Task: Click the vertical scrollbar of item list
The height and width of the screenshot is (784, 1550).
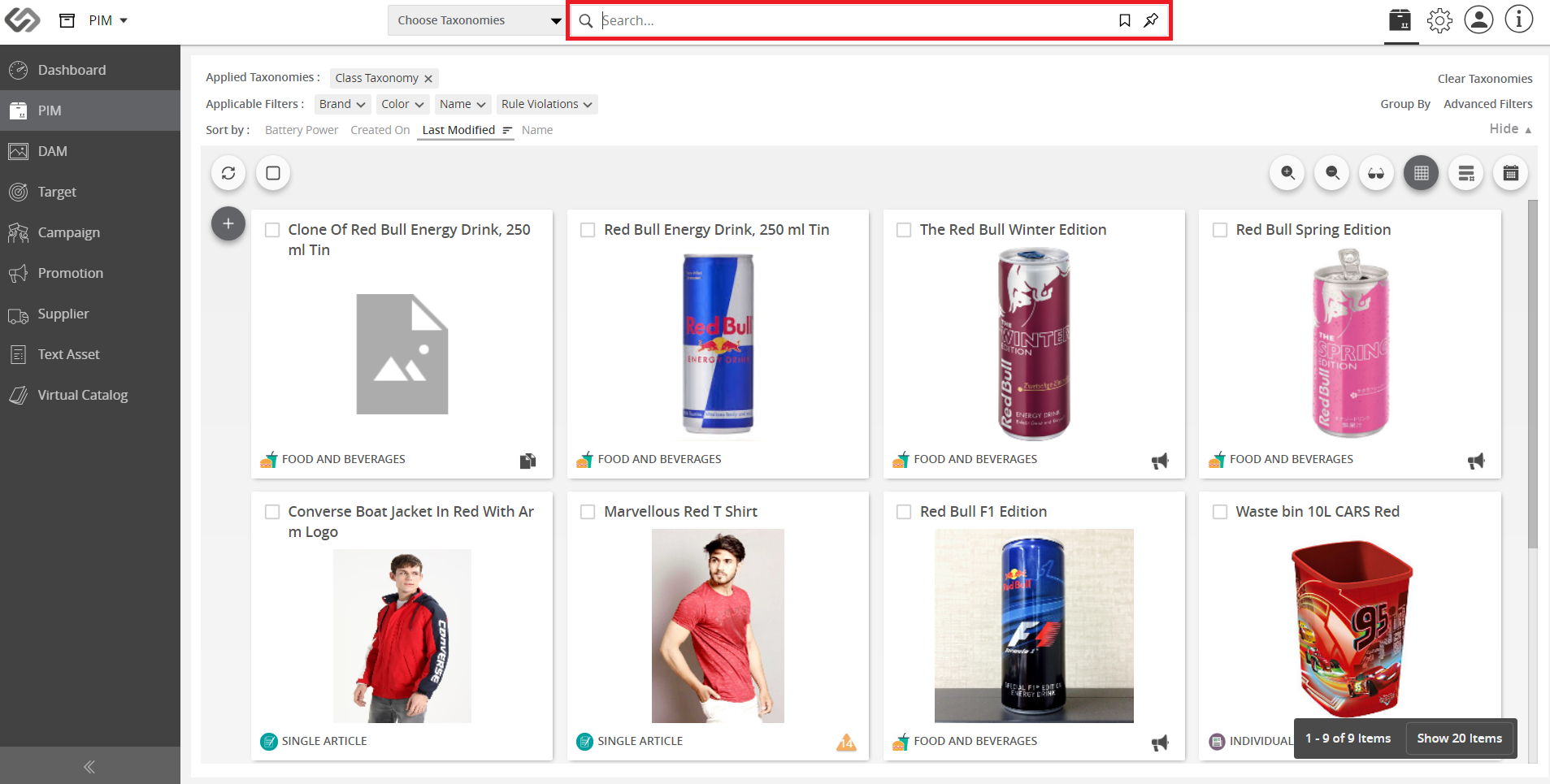Action: (x=1533, y=374)
